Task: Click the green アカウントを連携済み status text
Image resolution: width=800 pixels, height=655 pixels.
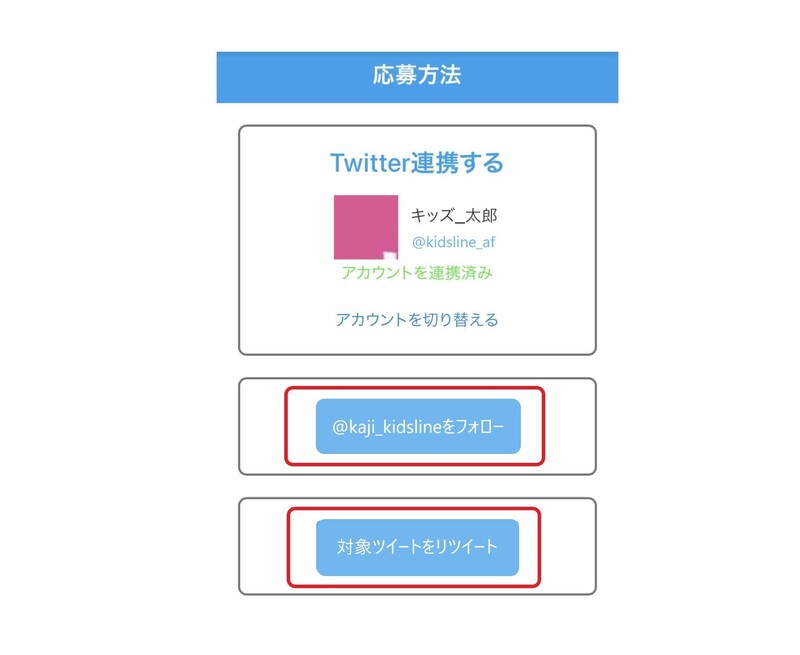Action: point(417,272)
